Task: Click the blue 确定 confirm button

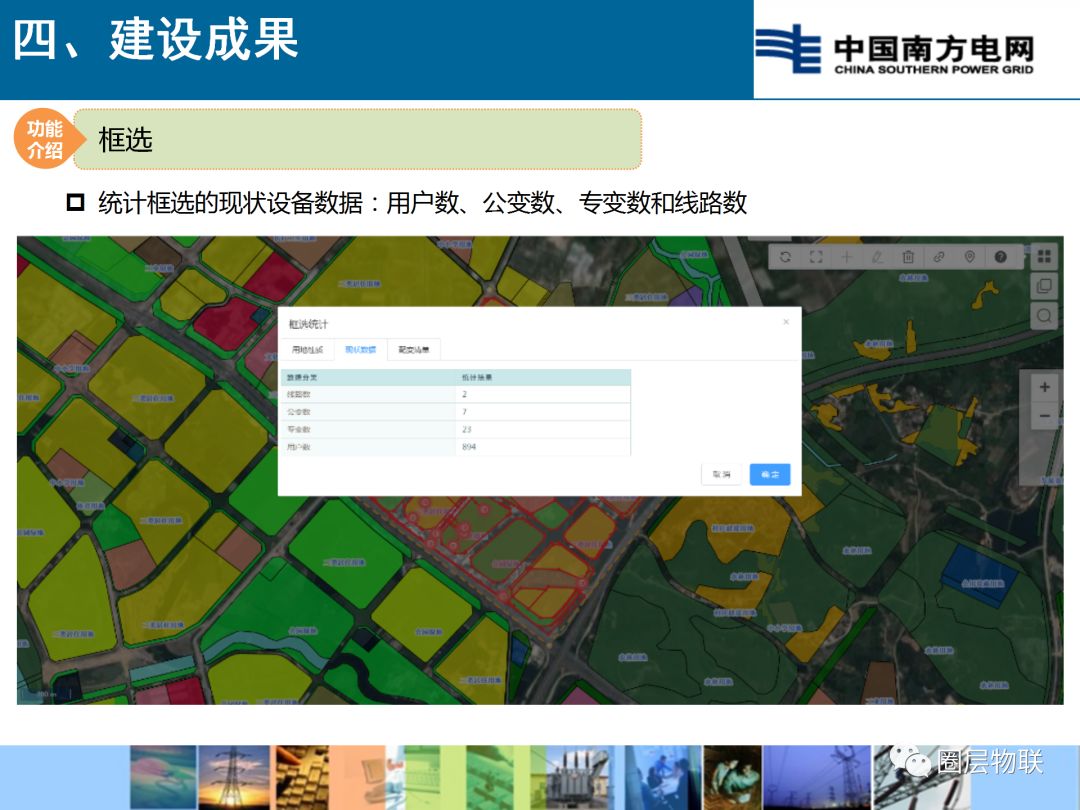Action: [x=770, y=475]
